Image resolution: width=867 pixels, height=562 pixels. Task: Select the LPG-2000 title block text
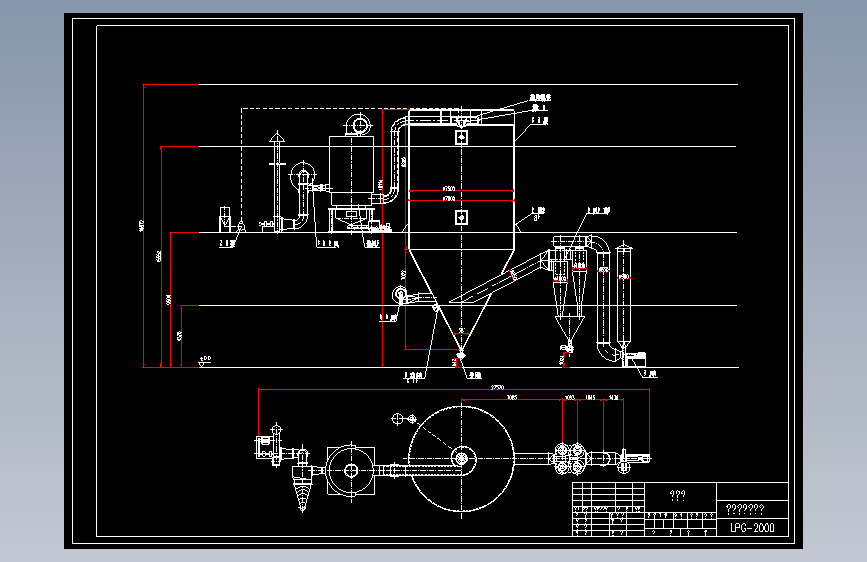tap(752, 528)
